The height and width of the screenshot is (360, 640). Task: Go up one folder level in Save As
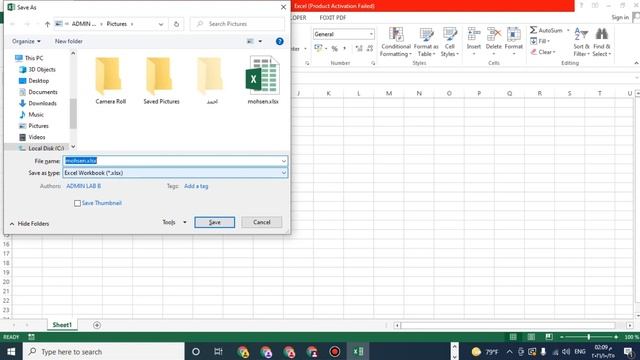pos(47,24)
